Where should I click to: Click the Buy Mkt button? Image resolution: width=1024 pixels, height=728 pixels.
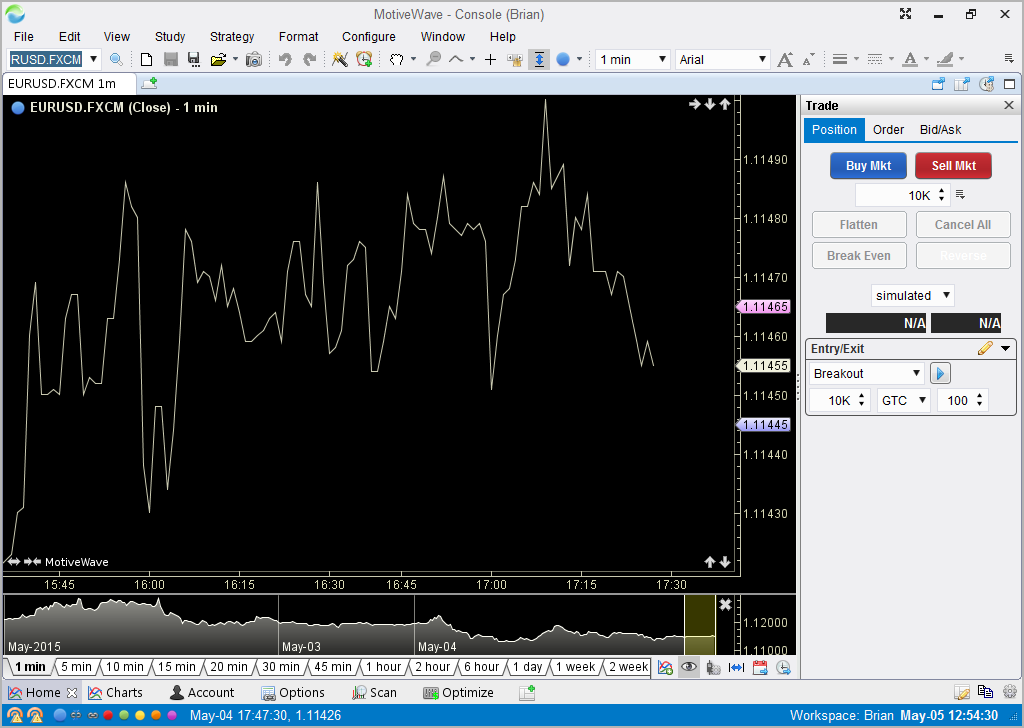pyautogui.click(x=869, y=166)
